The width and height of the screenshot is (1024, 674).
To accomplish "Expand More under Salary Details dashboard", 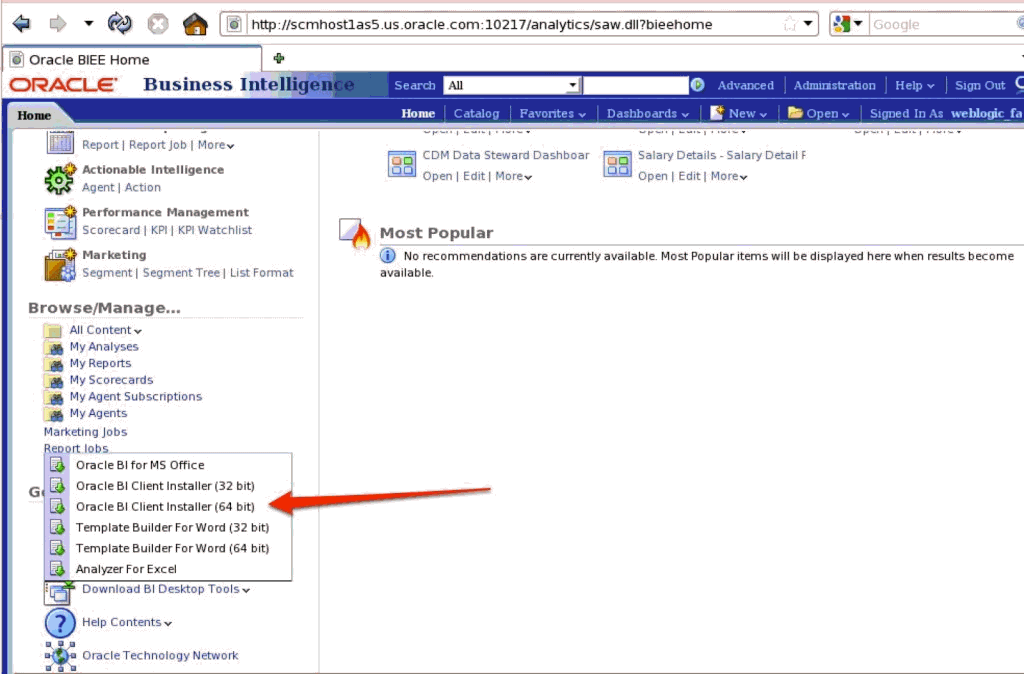I will tap(729, 176).
